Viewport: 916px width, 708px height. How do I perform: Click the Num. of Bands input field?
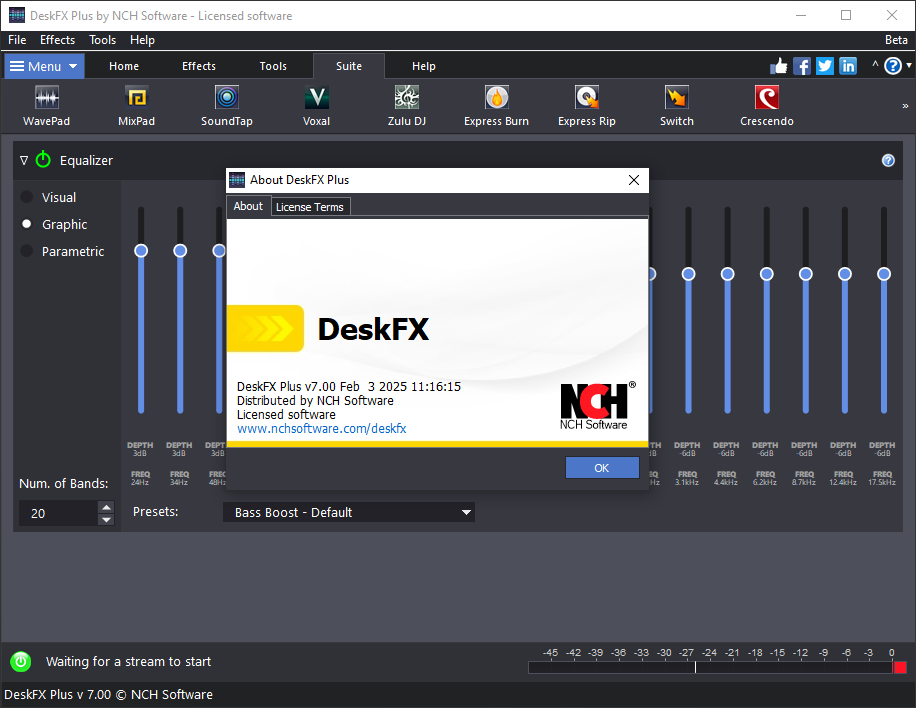[x=59, y=513]
